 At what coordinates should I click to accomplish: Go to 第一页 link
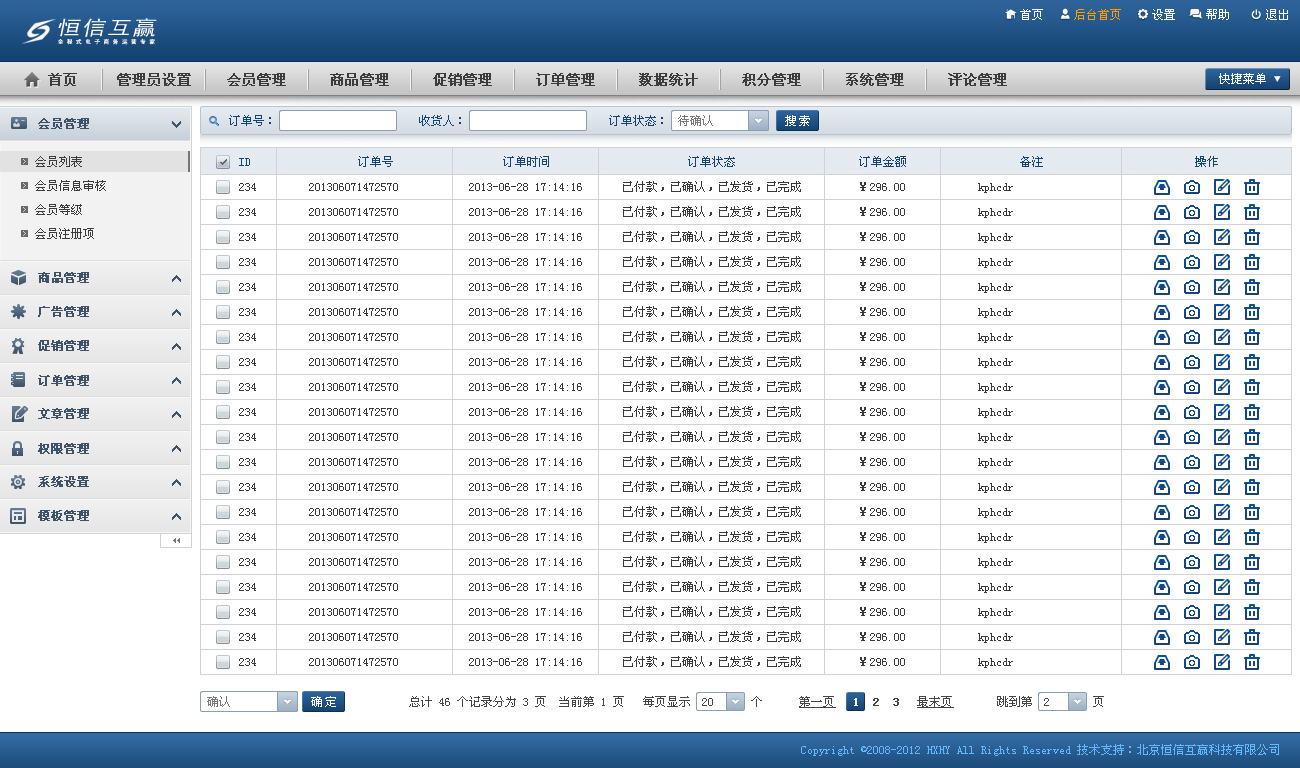816,702
